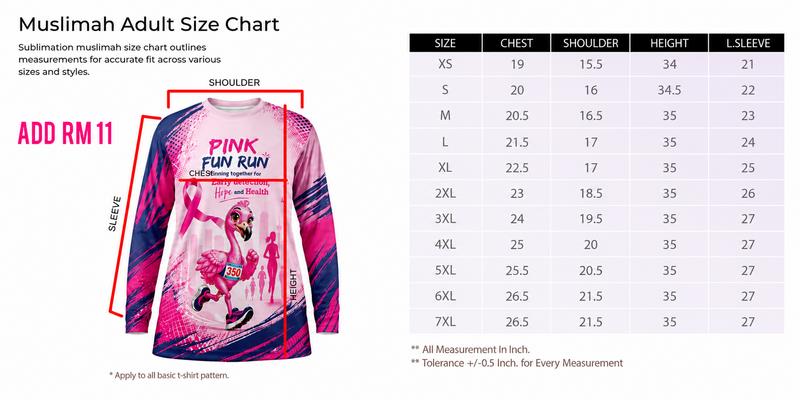Click the pink runner silhouette on jersey

(x=270, y=265)
